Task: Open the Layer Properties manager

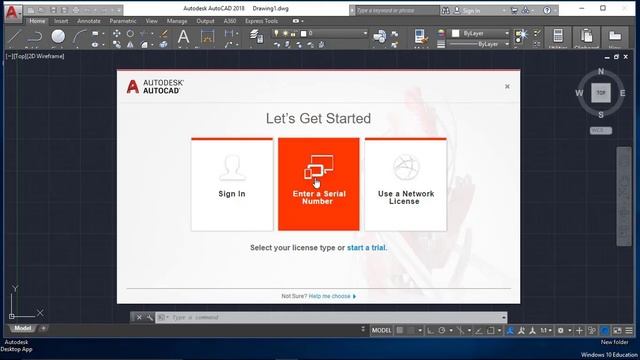Action: point(257,36)
